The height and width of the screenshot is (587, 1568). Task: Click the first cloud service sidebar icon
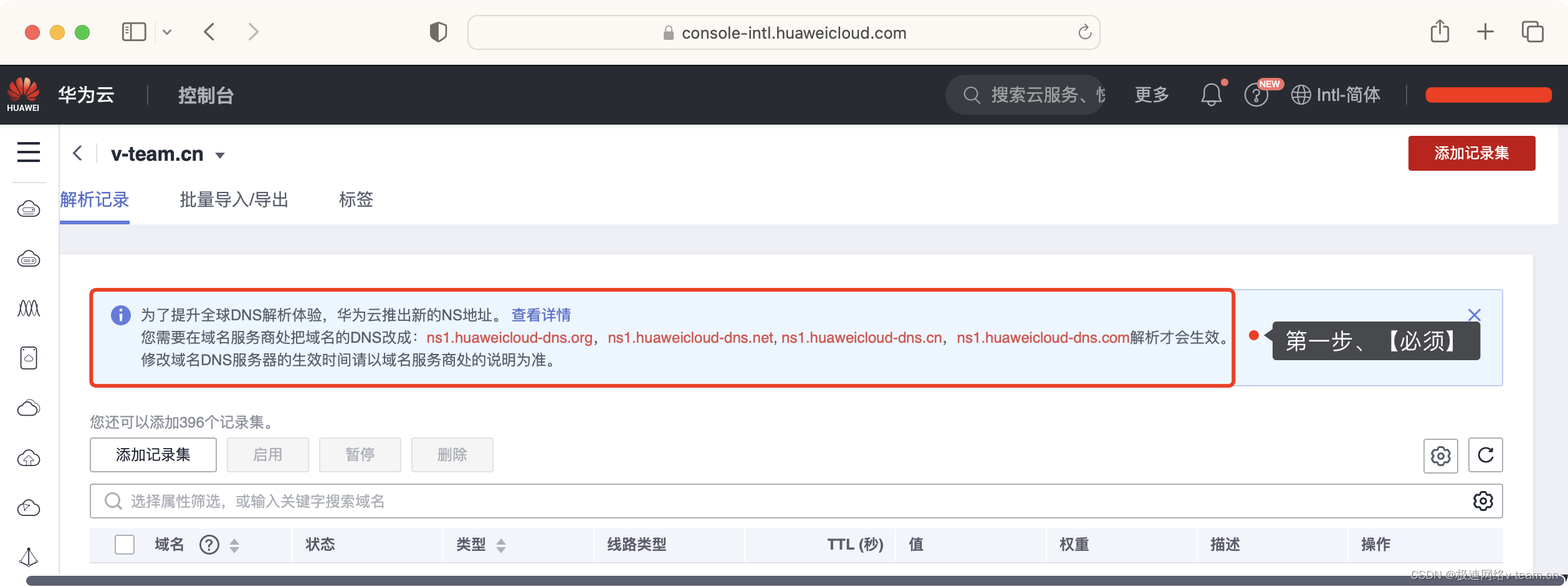pos(29,209)
